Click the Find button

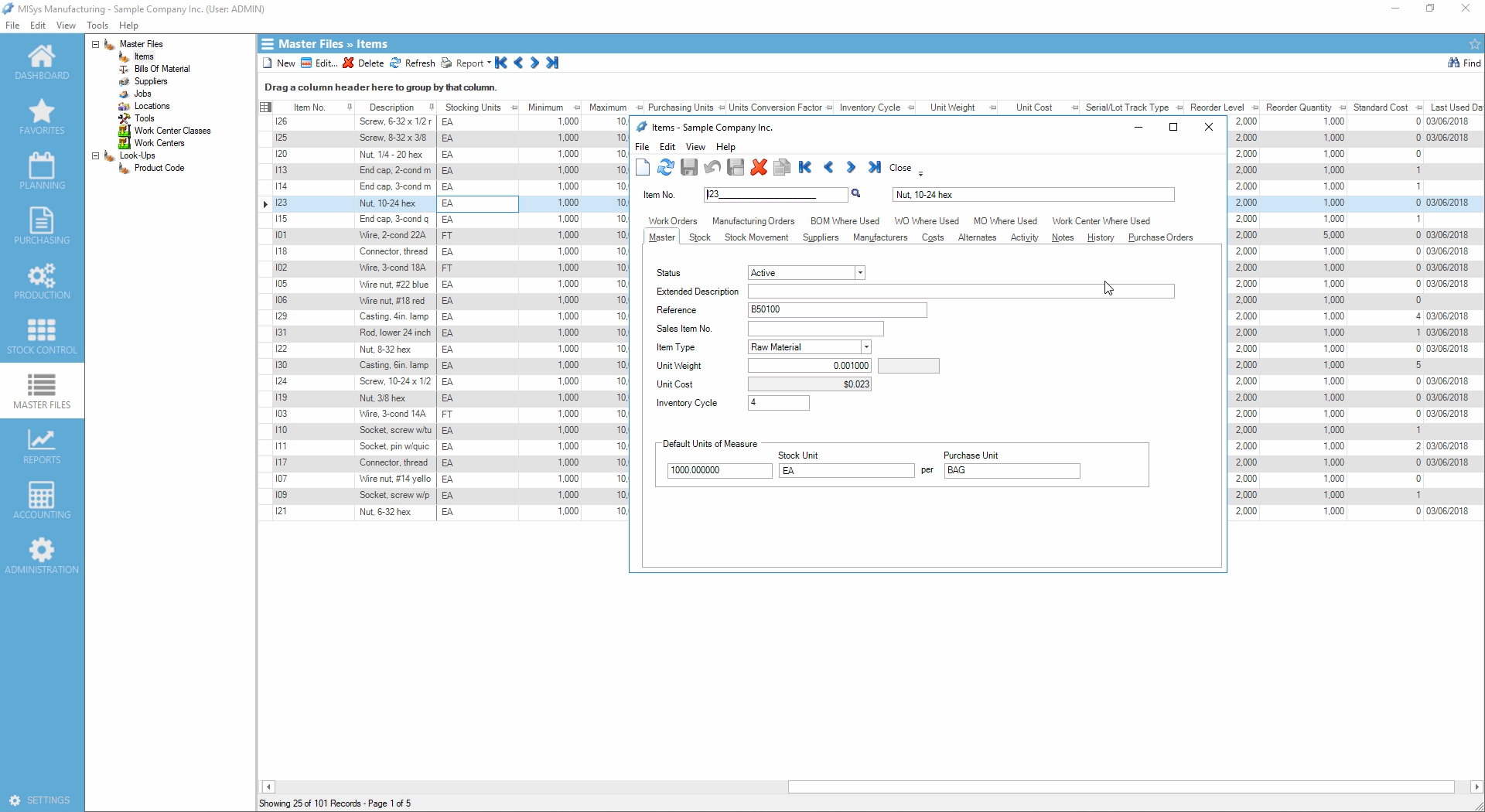[1464, 63]
